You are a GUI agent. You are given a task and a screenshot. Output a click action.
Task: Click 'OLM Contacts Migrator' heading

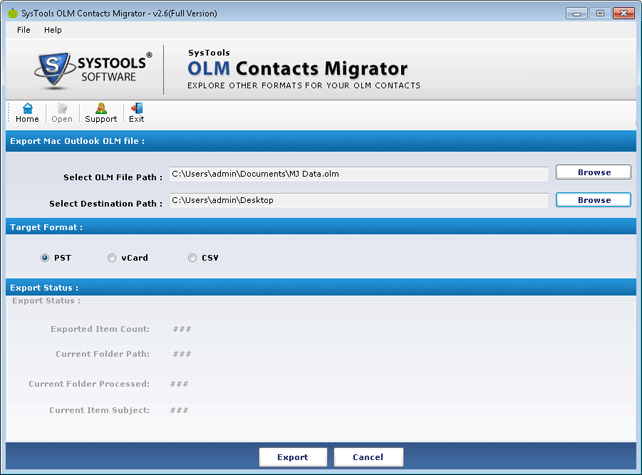point(298,68)
